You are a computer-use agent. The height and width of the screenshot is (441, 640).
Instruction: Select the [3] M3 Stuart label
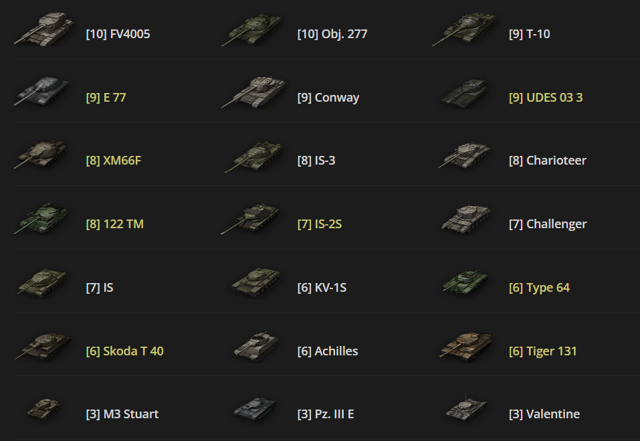coord(122,414)
